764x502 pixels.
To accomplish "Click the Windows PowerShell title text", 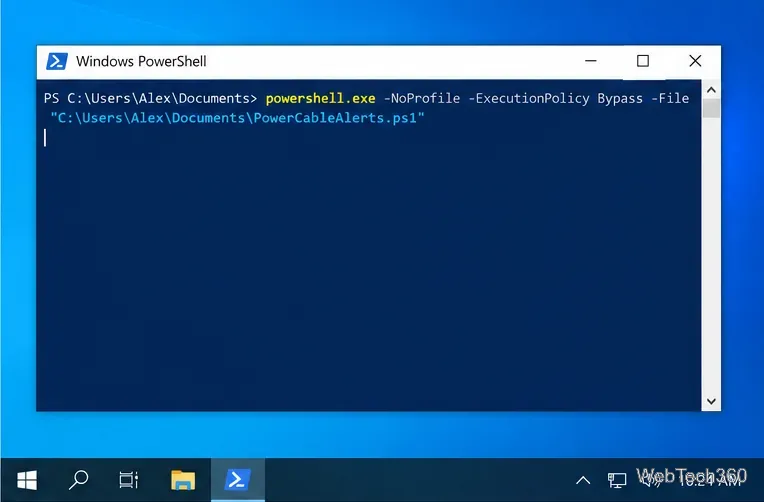I will [141, 61].
